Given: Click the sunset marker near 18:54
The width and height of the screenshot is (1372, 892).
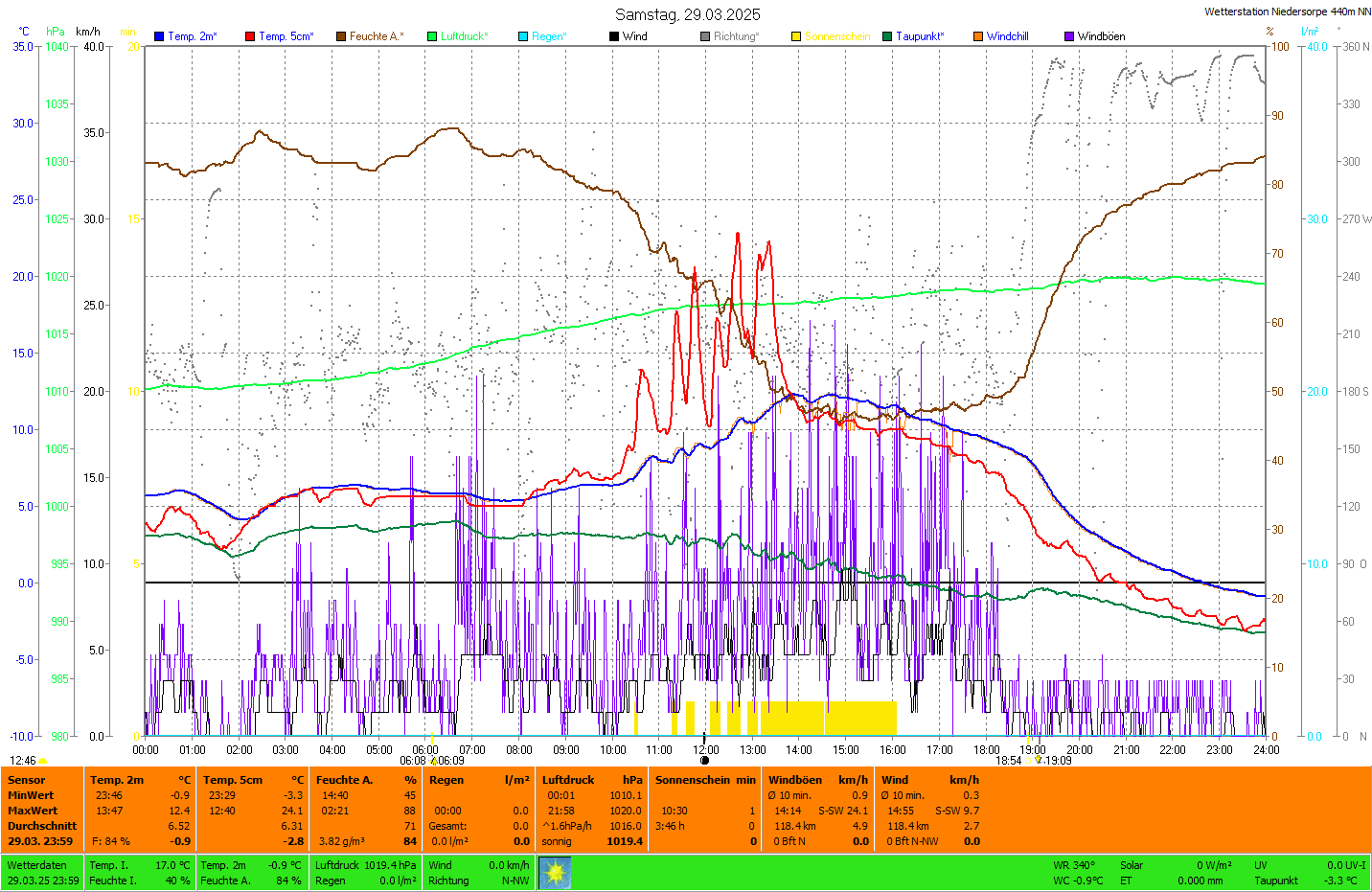Looking at the screenshot, I should click(1030, 761).
